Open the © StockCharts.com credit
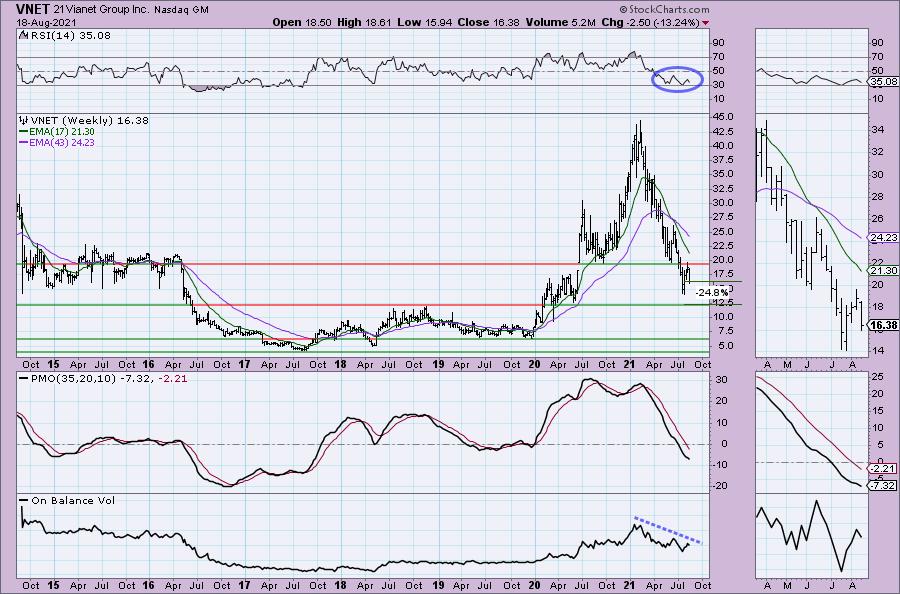The height and width of the screenshot is (594, 900). click(x=664, y=9)
